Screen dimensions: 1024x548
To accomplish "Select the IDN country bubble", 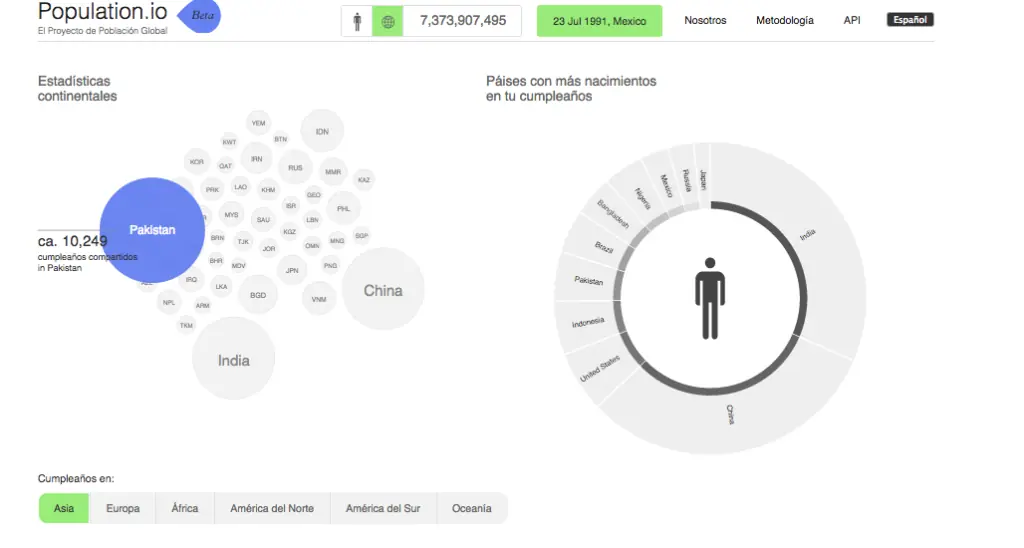I will 322,131.
